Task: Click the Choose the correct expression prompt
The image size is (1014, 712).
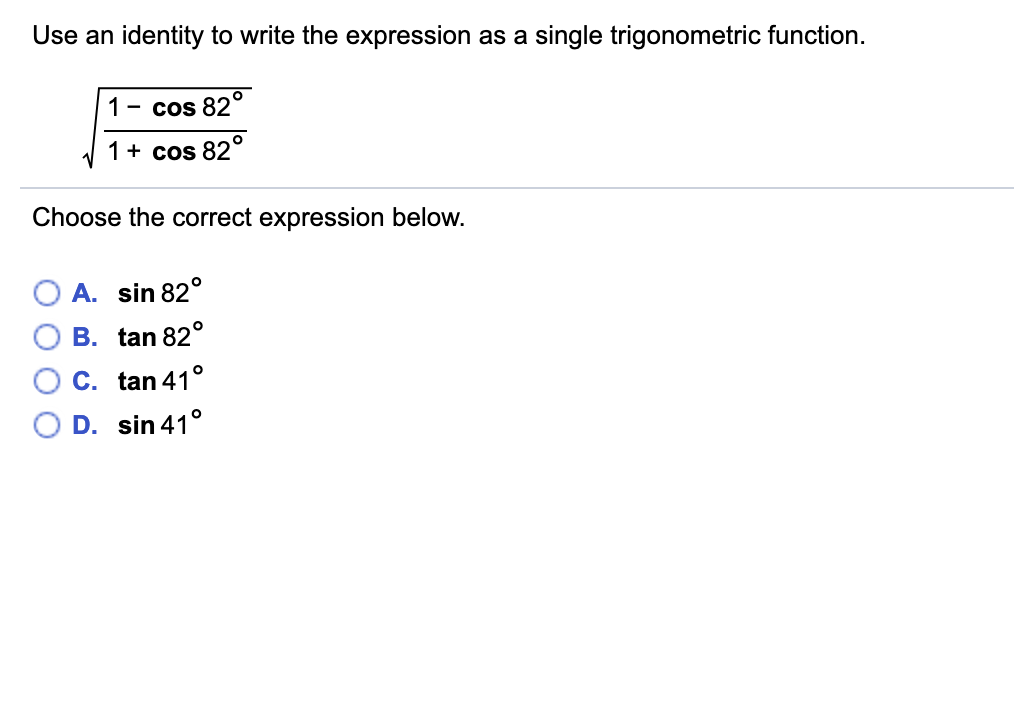Action: pyautogui.click(x=248, y=217)
